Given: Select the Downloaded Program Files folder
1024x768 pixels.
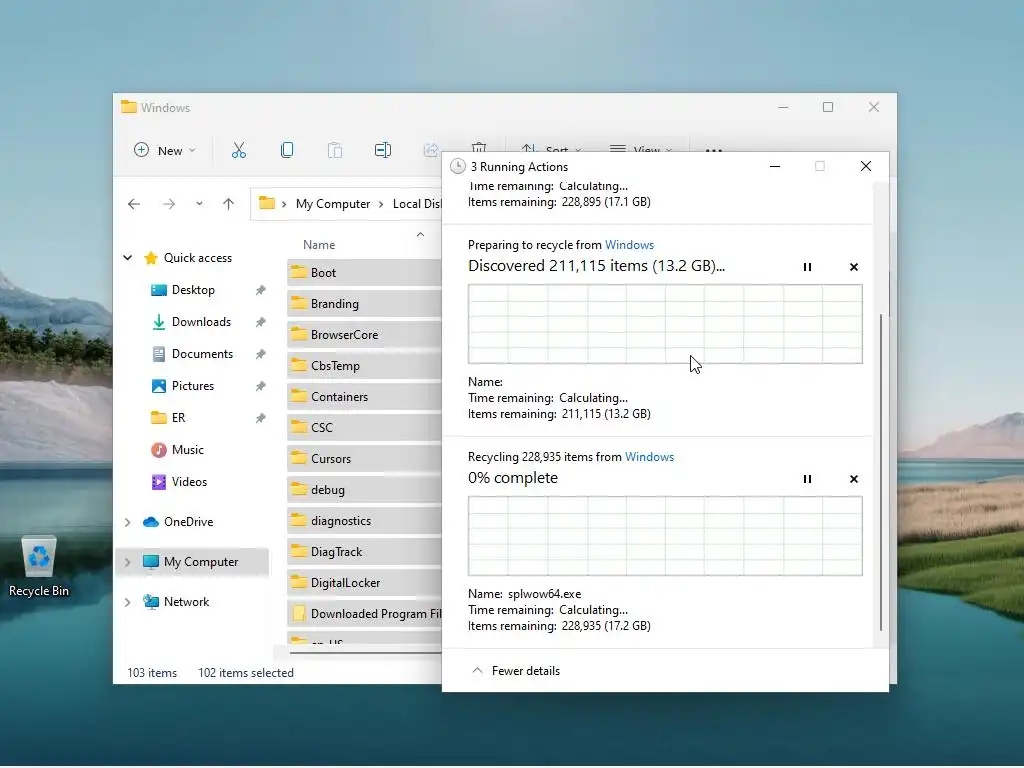Looking at the screenshot, I should pyautogui.click(x=364, y=614).
